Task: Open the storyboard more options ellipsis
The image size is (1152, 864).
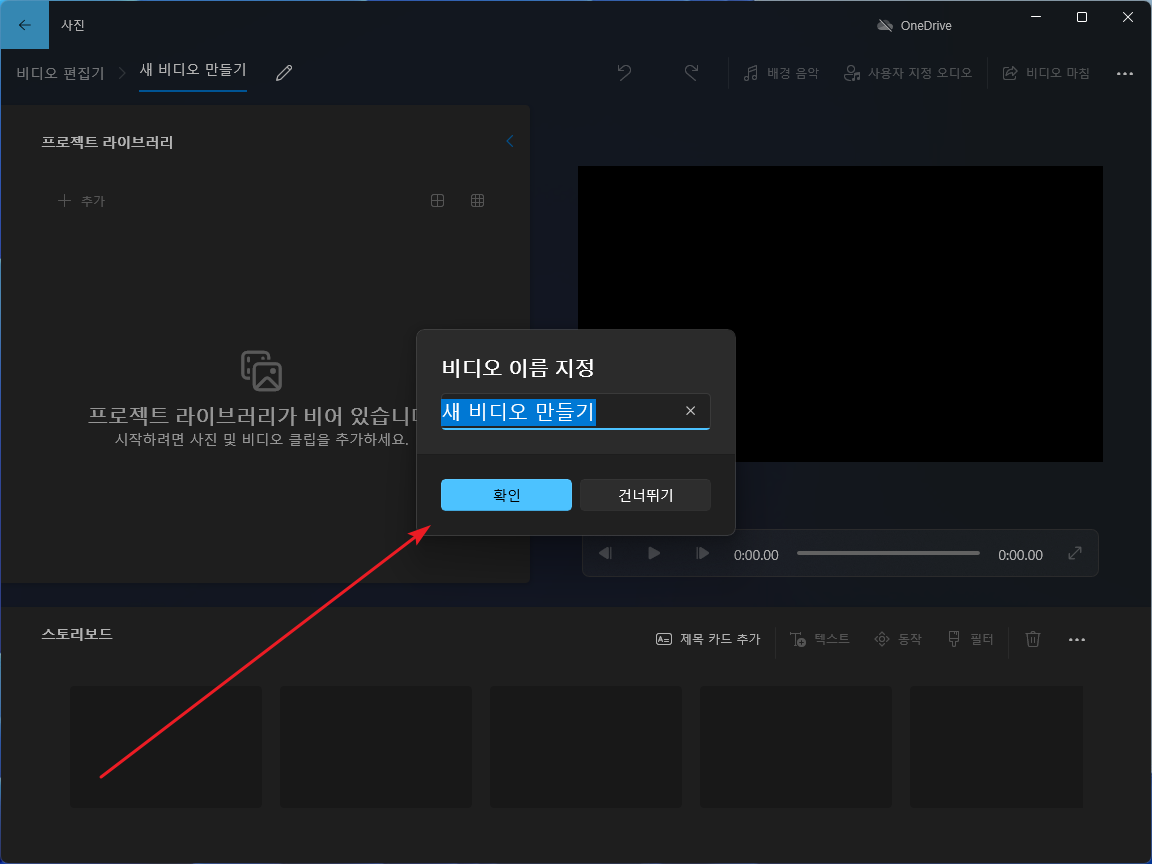Action: pos(1077,640)
